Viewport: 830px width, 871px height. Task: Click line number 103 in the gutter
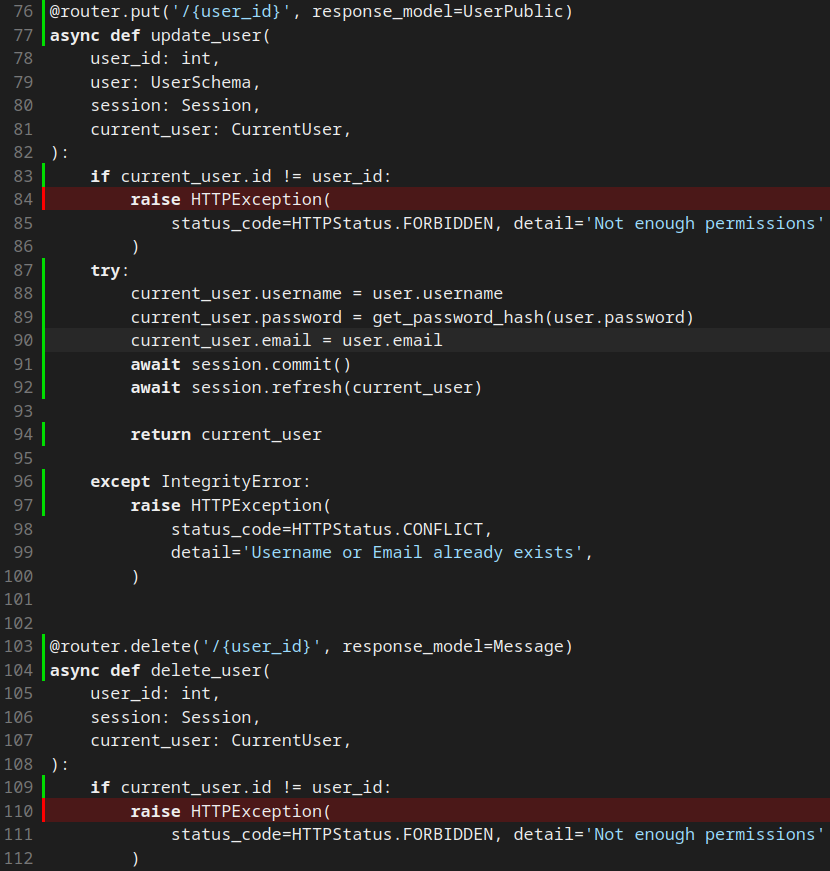[x=18, y=646]
